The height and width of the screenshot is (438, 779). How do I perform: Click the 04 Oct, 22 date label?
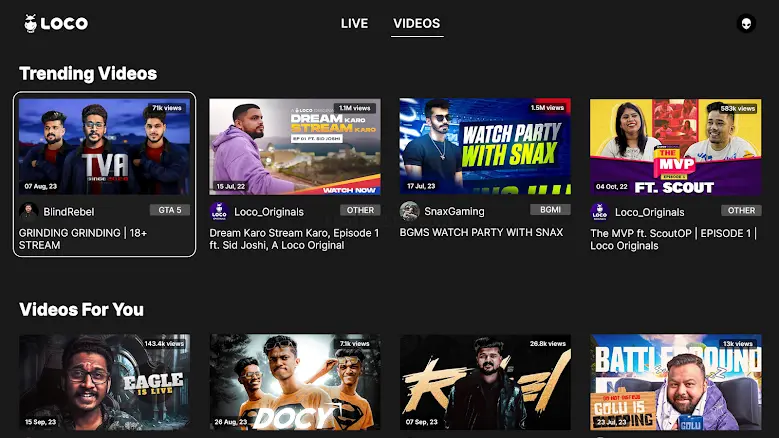(612, 187)
